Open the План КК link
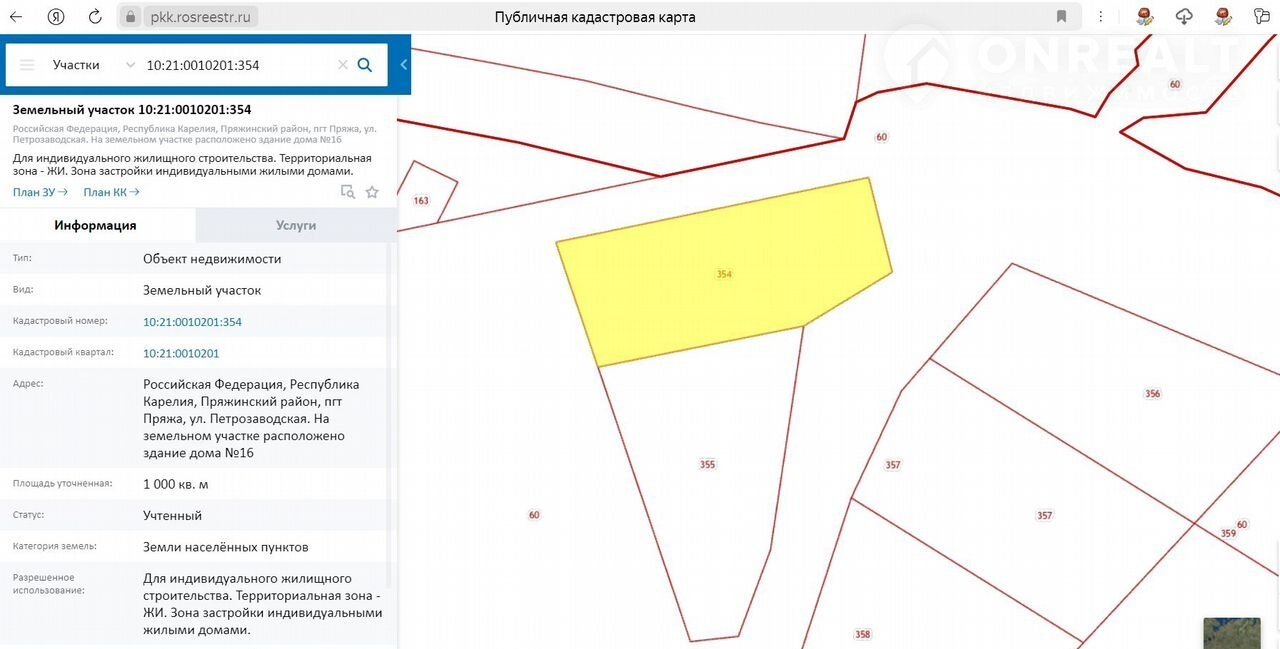1280x649 pixels. coord(111,192)
